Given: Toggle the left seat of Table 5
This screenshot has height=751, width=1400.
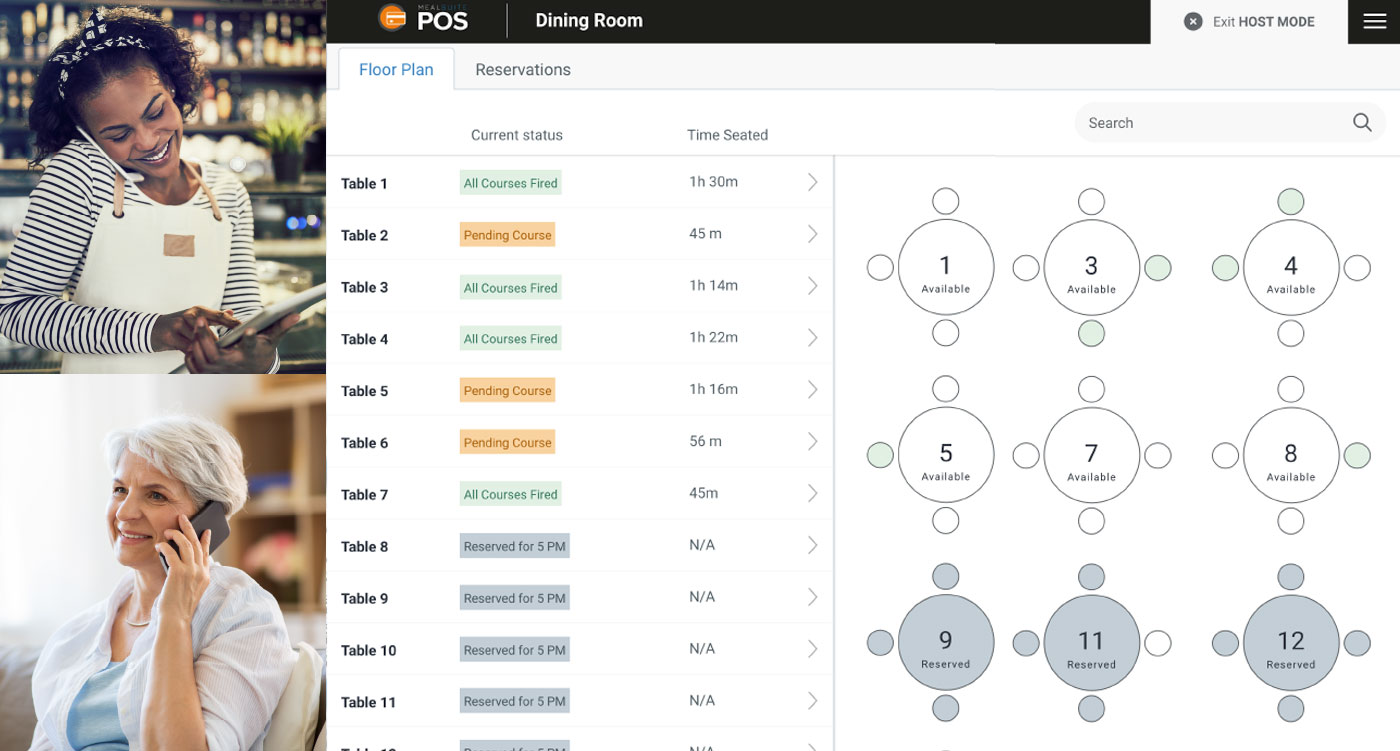Looking at the screenshot, I should [x=880, y=455].
